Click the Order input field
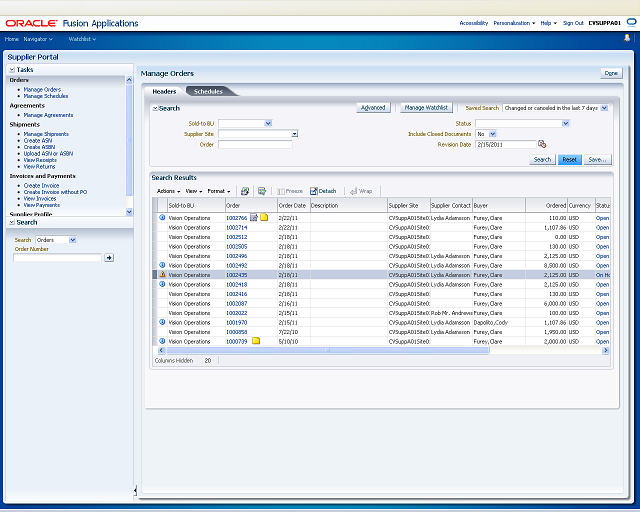The height and width of the screenshot is (512, 640). tap(255, 145)
